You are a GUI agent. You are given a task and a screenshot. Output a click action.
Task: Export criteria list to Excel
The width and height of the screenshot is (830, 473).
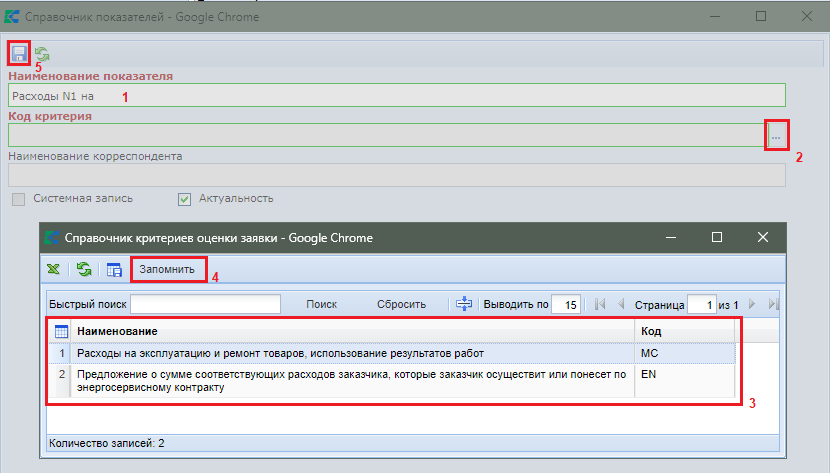point(54,269)
